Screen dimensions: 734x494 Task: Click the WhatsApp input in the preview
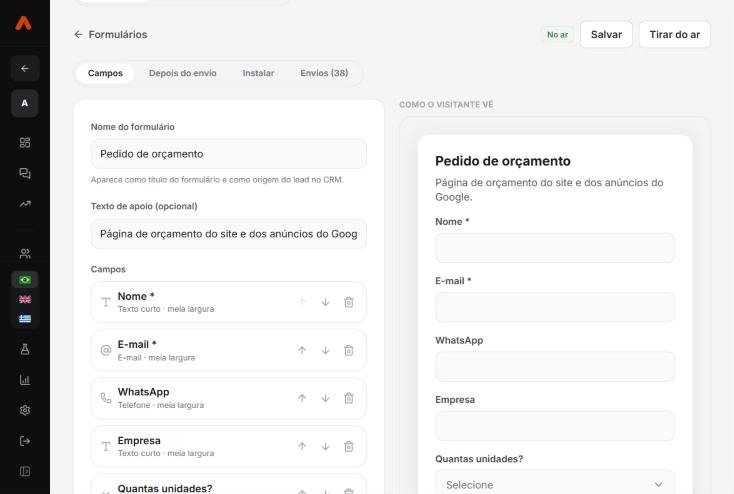555,366
